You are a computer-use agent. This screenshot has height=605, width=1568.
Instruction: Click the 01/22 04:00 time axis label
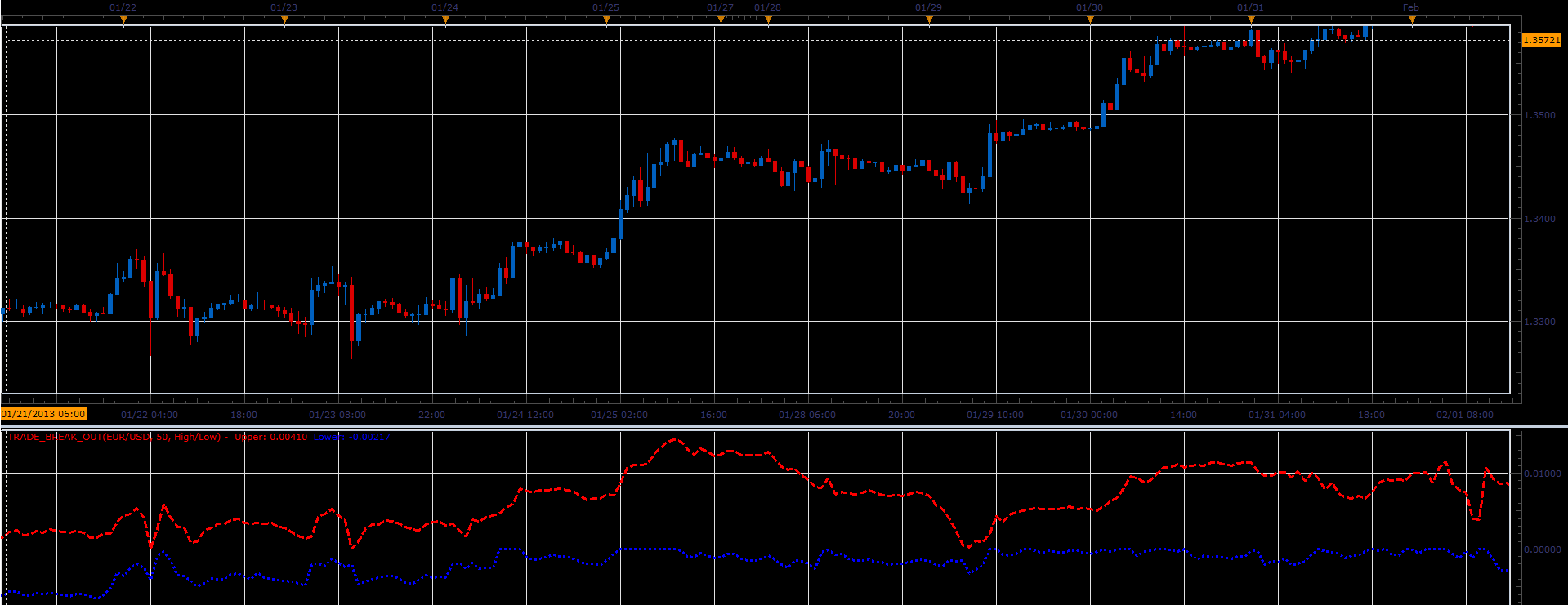point(150,415)
